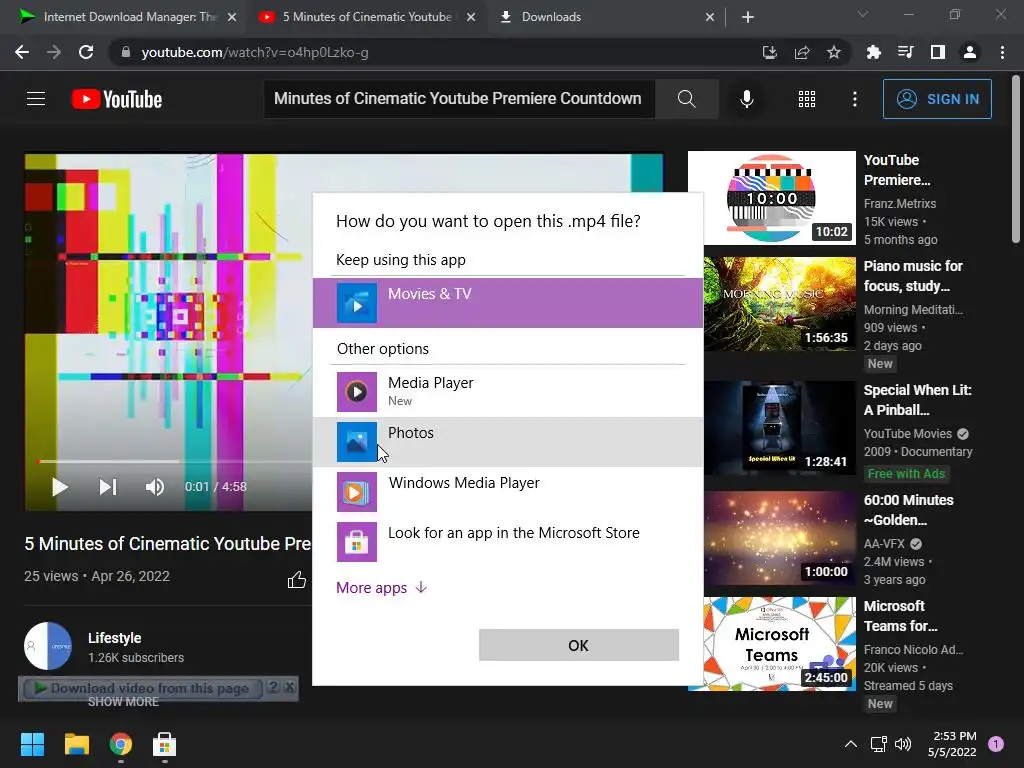Image resolution: width=1024 pixels, height=768 pixels.
Task: Switch to Internet Download Manager tab
Action: [x=128, y=17]
